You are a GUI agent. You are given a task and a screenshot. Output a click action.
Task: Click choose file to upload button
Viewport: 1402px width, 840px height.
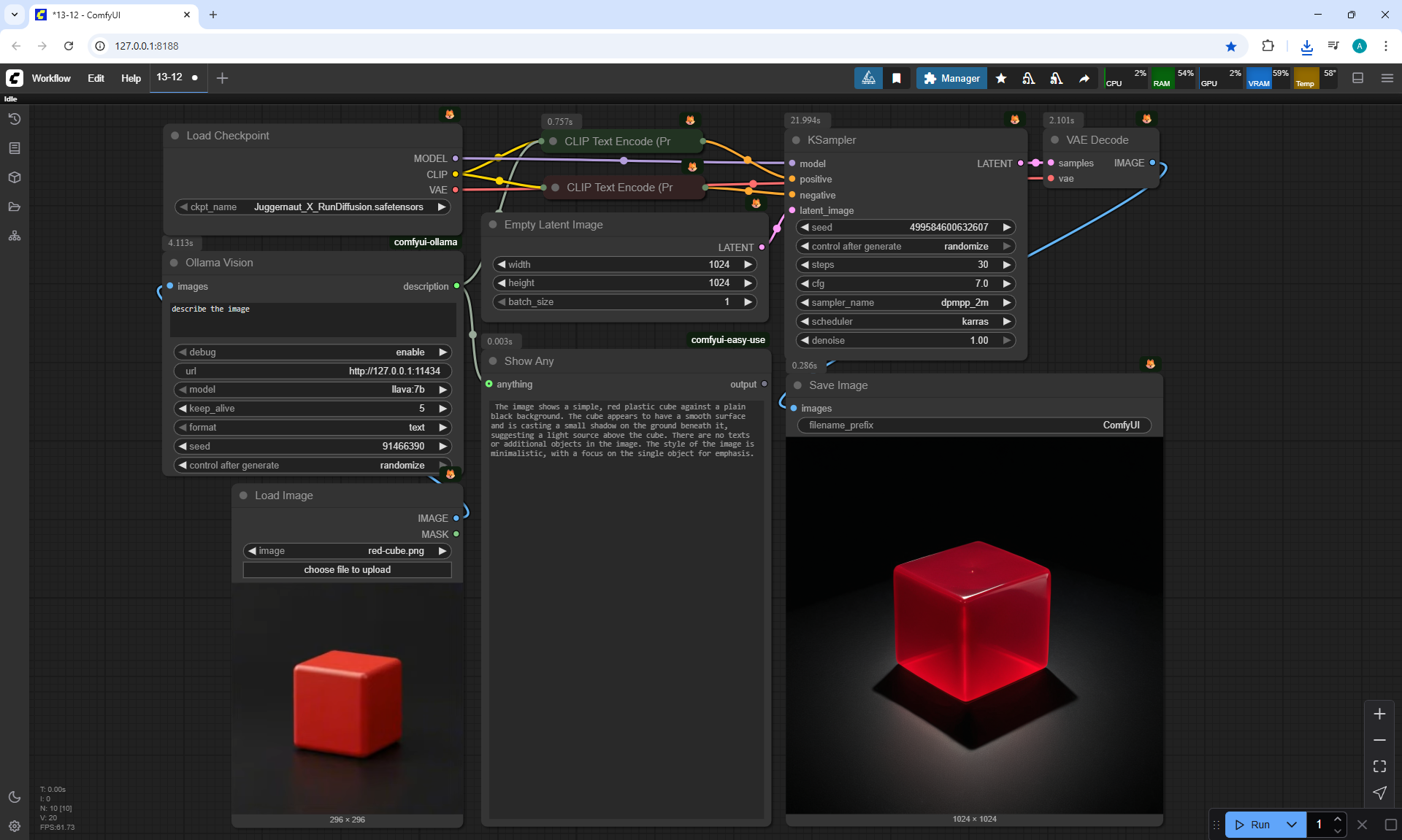pos(347,569)
